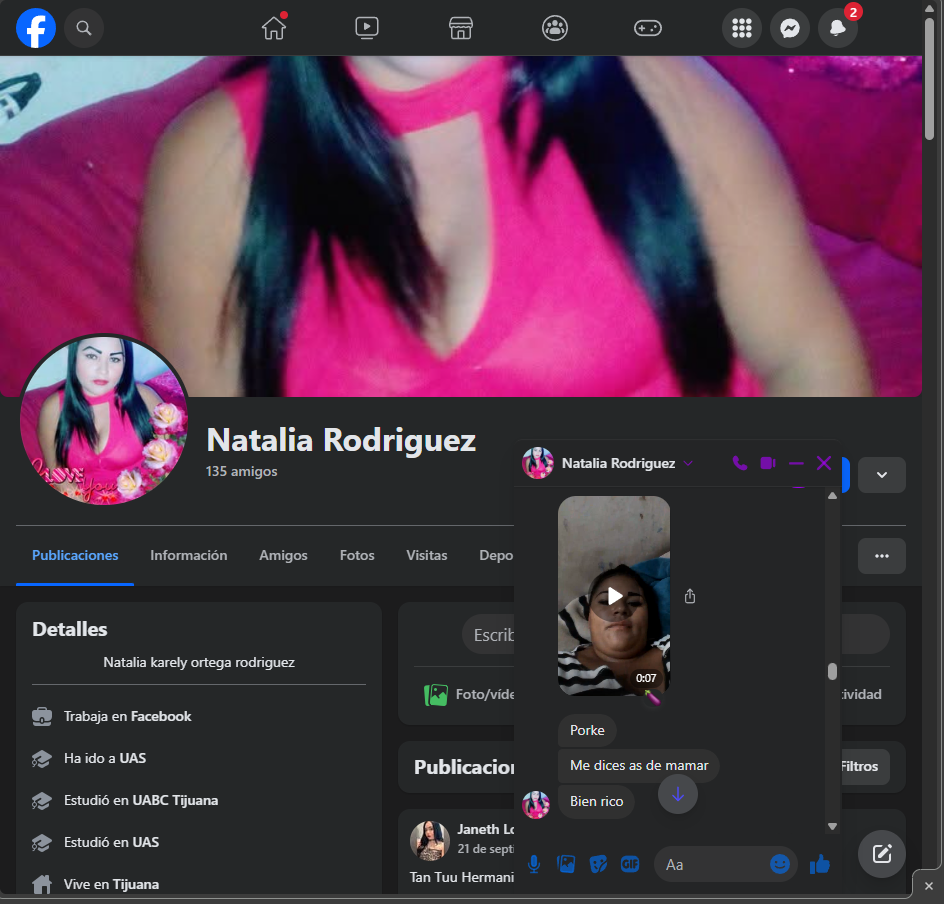The width and height of the screenshot is (944, 904).
Task: Open the ellipsis menu next to profile tabs
Action: click(882, 555)
